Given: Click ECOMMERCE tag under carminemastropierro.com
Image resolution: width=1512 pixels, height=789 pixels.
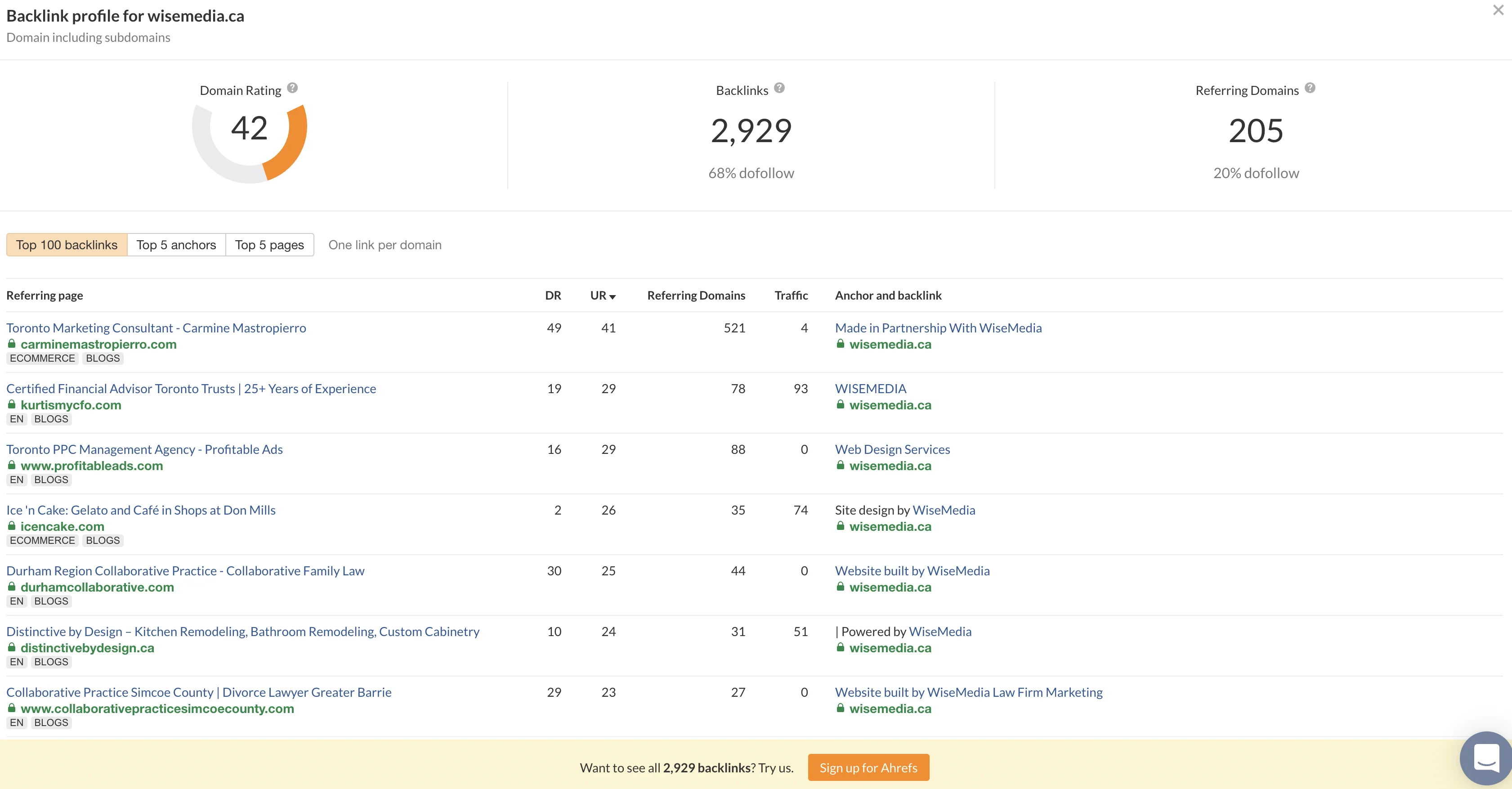Looking at the screenshot, I should [42, 358].
